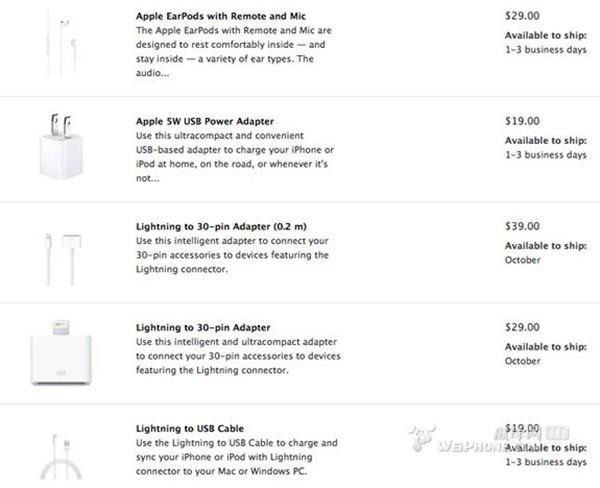The image size is (600, 488).
Task: Click the October ship date for $29.00 adapter
Action: [522, 361]
